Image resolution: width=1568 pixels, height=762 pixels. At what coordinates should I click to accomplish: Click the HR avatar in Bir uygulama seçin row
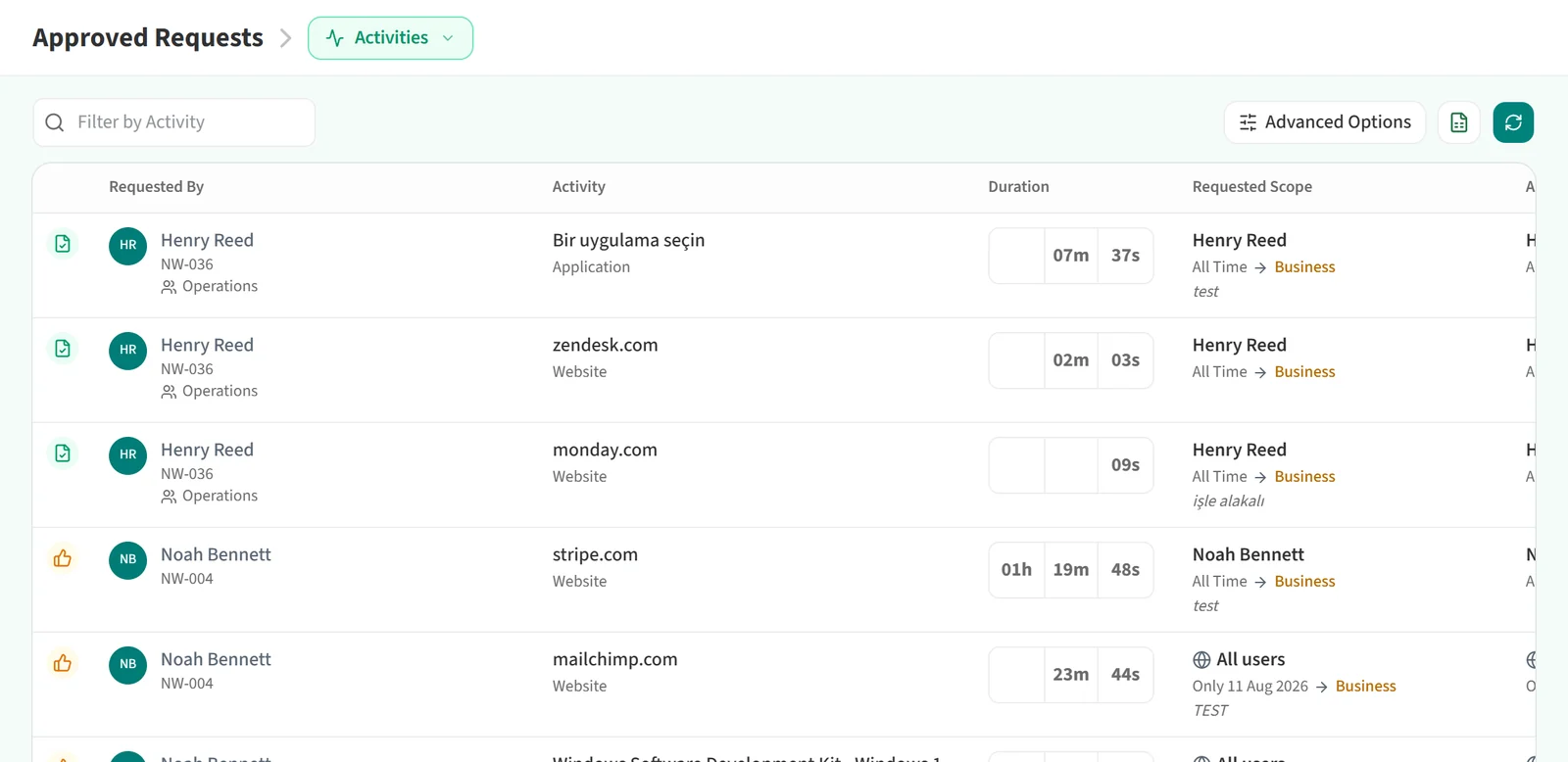(x=128, y=246)
